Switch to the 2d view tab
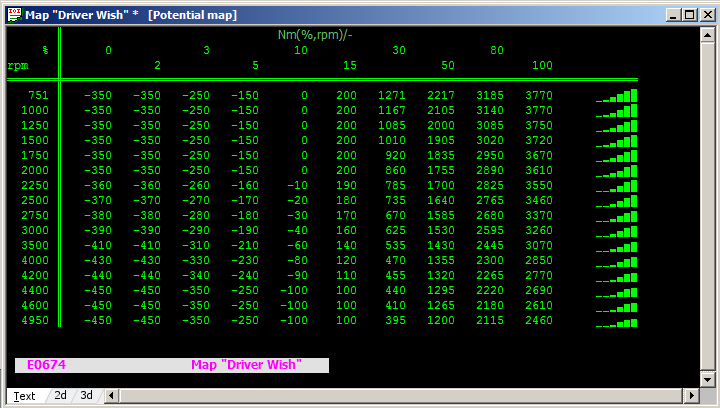720x408 pixels. click(60, 395)
